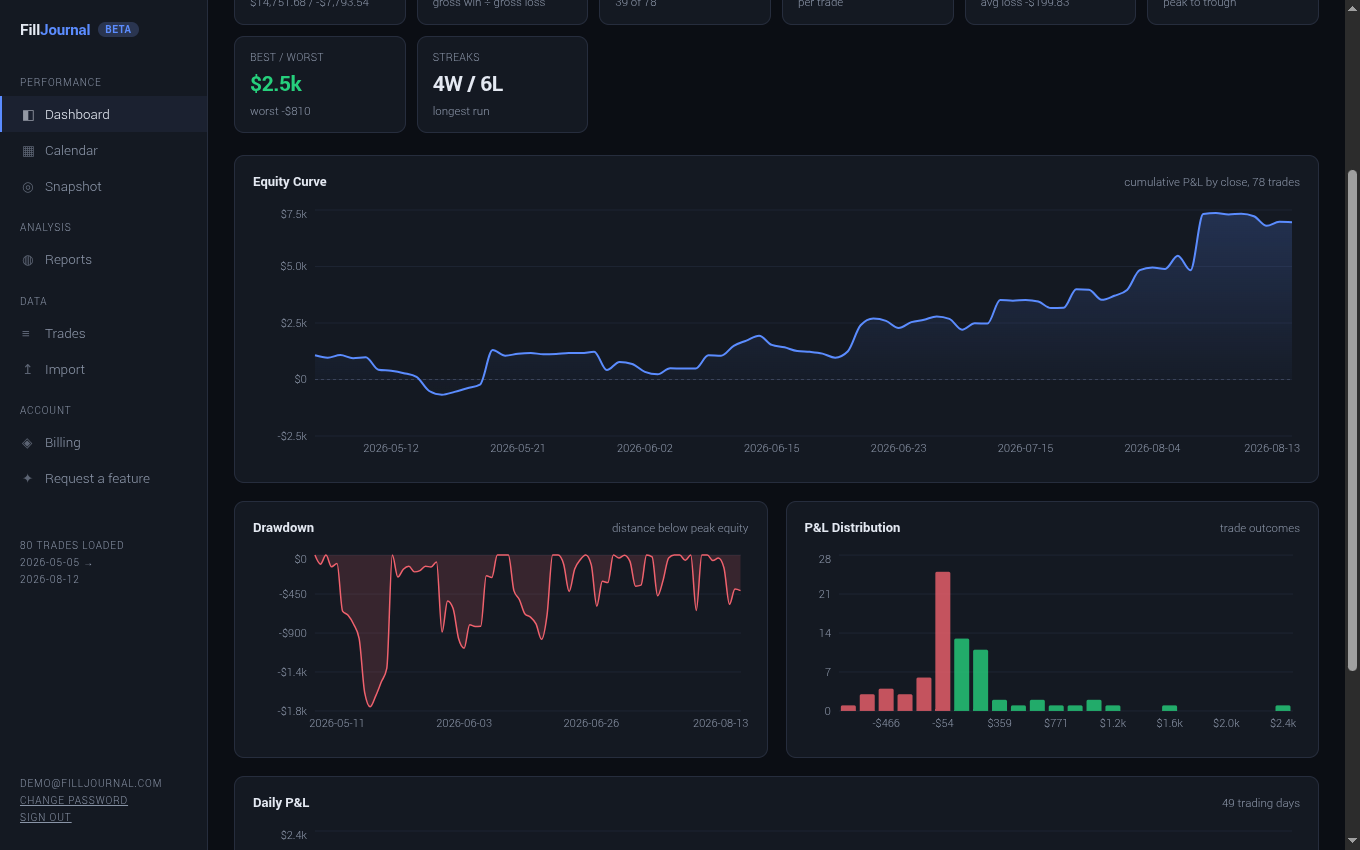Click the Calendar grid icon
Screen dimensions: 1360x850
pyautogui.click(x=28, y=151)
